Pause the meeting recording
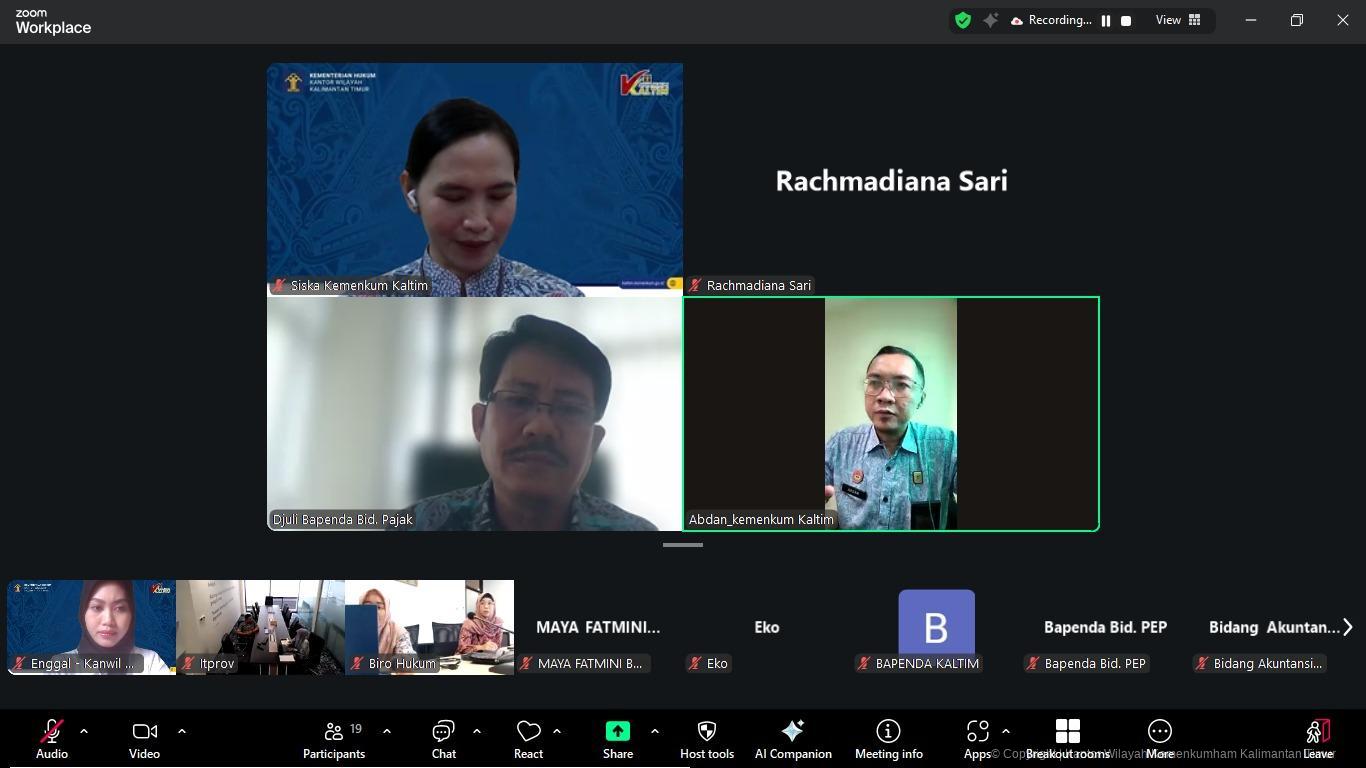Image resolution: width=1366 pixels, height=768 pixels. tap(1106, 20)
